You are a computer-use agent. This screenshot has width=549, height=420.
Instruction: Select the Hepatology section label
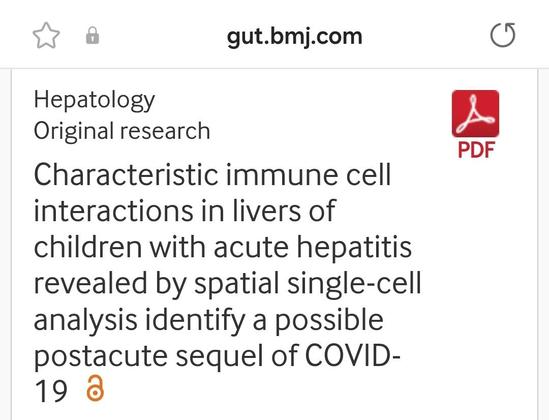pyautogui.click(x=94, y=101)
